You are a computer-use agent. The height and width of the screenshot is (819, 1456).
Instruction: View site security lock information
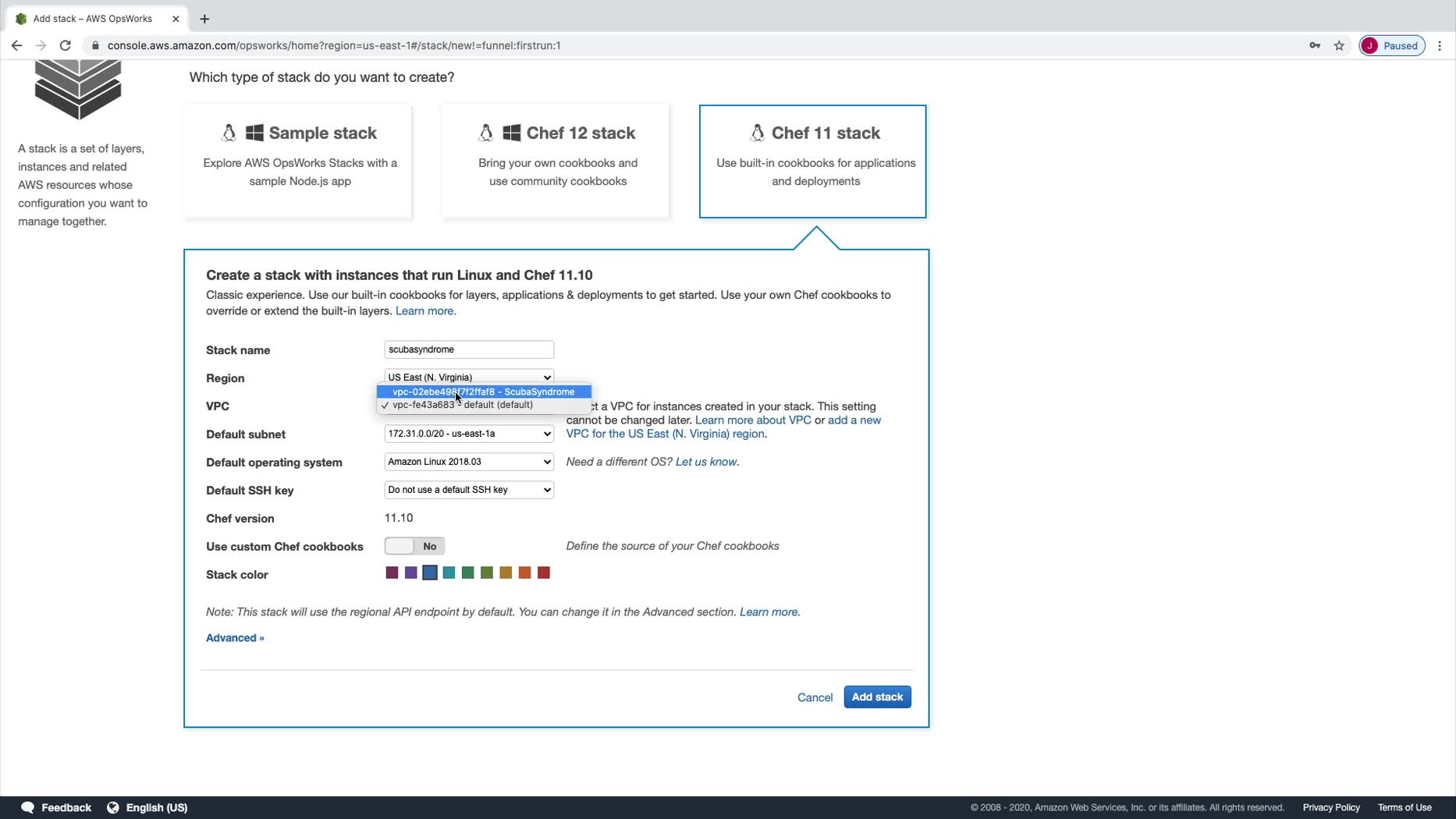pyautogui.click(x=95, y=45)
